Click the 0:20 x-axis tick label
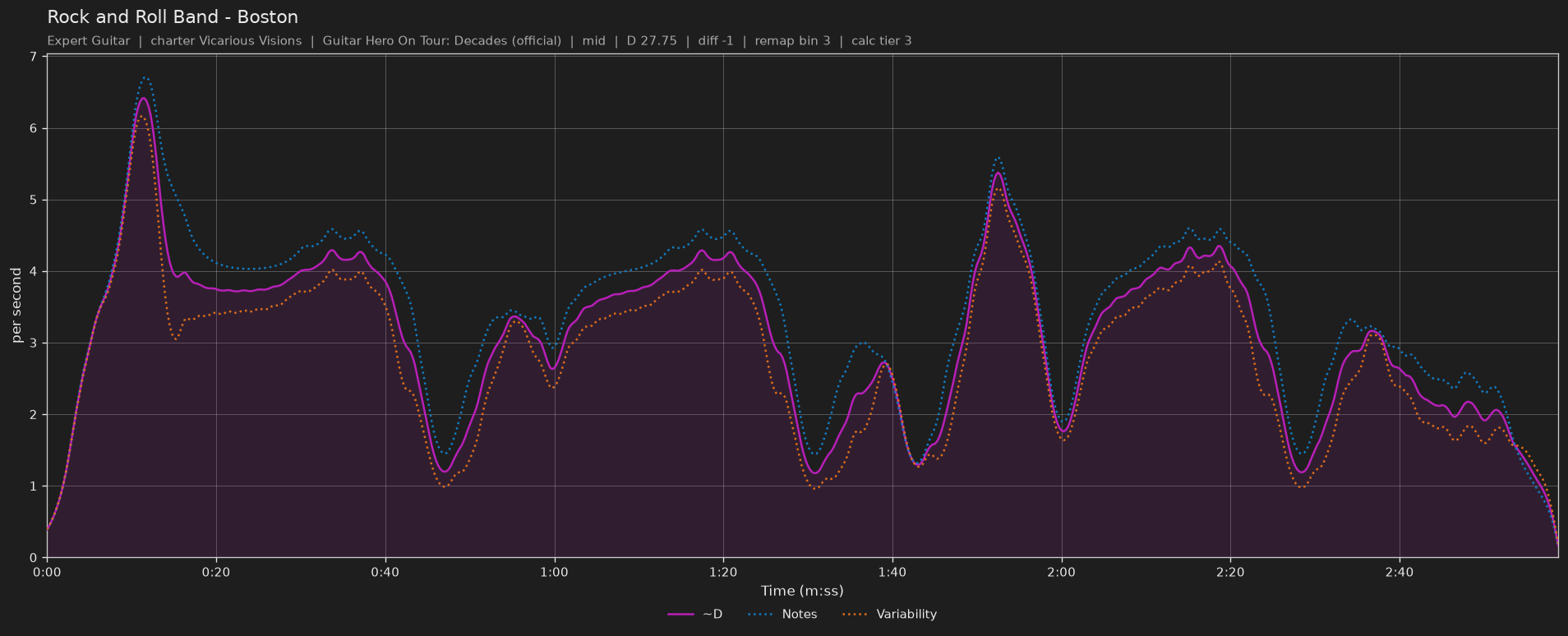1568x636 pixels. point(216,572)
